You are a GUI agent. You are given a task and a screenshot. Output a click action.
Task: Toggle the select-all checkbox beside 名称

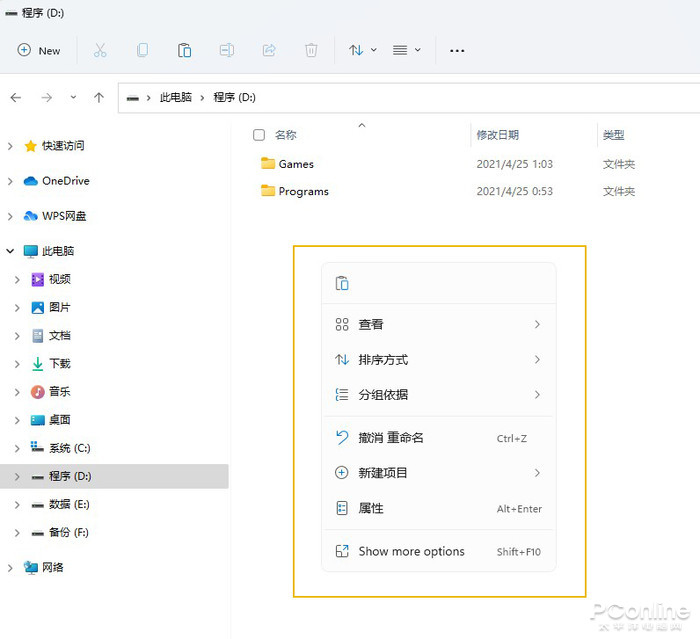tap(259, 135)
